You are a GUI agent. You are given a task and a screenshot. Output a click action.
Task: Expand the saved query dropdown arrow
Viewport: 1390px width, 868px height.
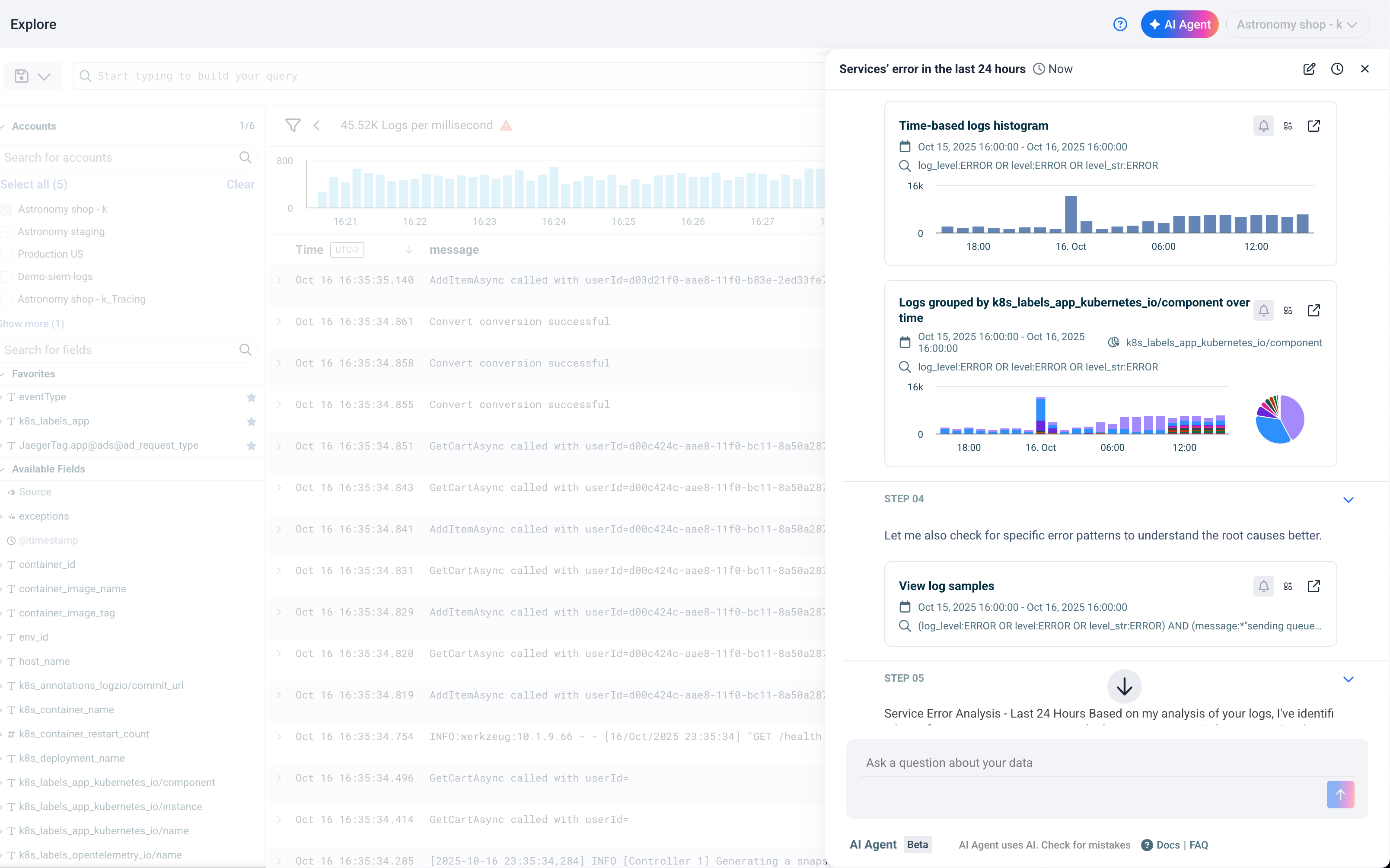pyautogui.click(x=44, y=77)
